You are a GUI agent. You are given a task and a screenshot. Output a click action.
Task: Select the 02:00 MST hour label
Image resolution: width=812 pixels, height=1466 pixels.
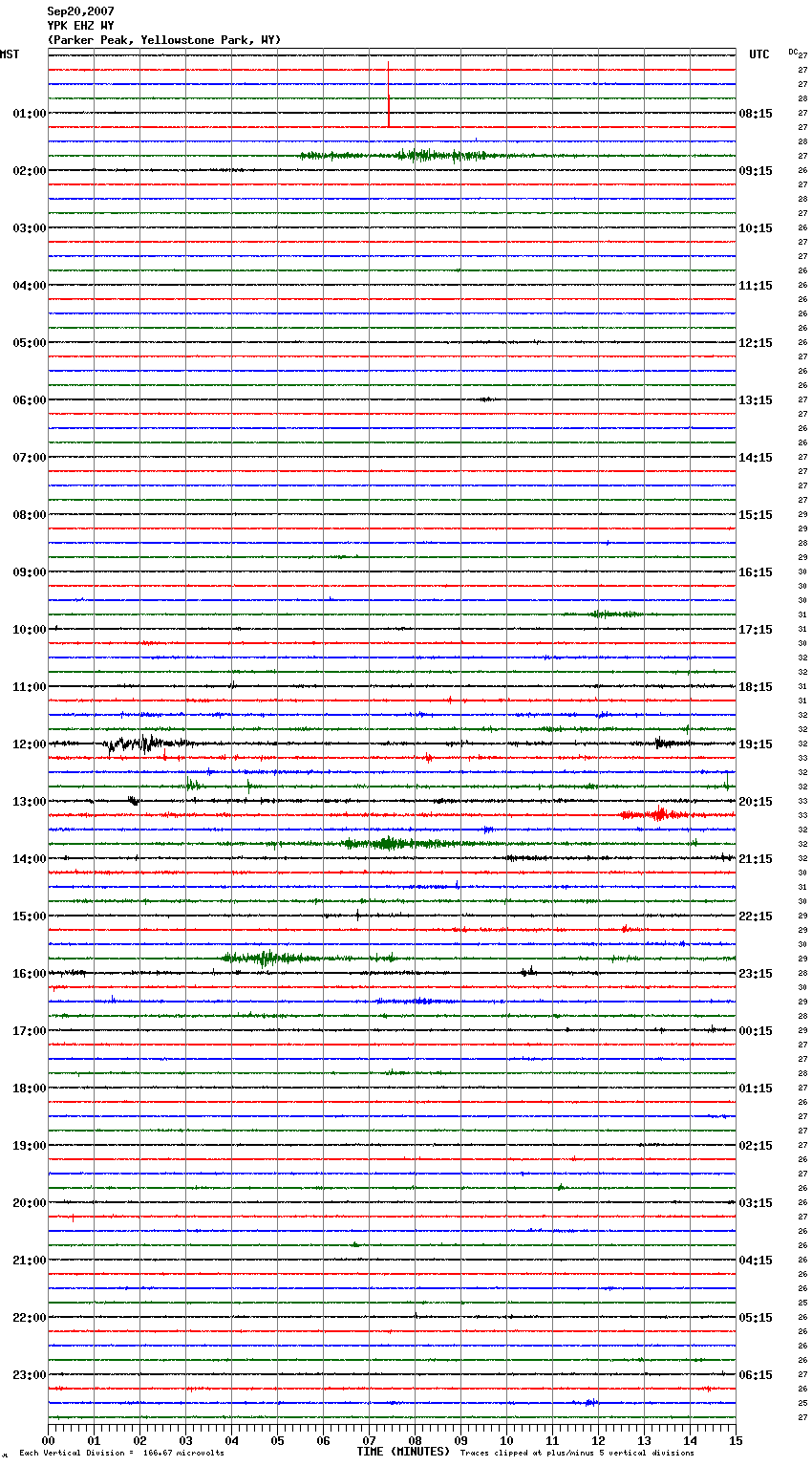pos(30,171)
